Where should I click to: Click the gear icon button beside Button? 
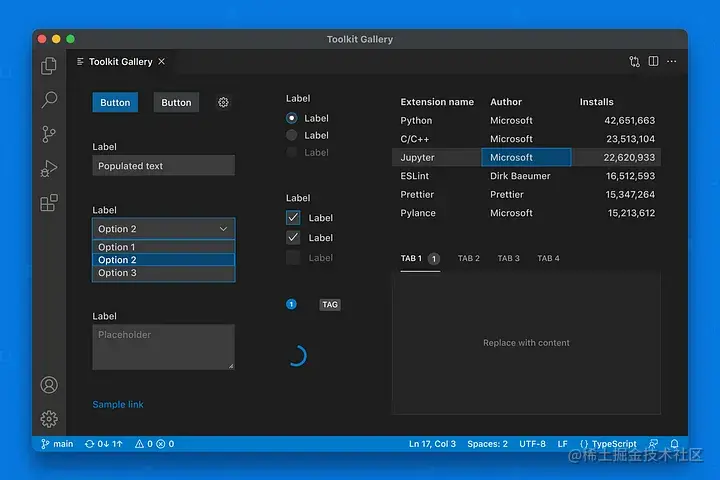coord(223,102)
